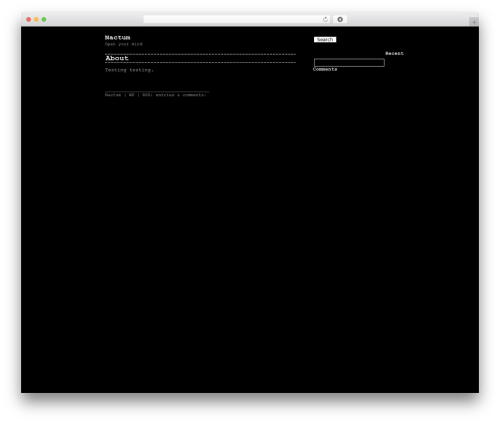The height and width of the screenshot is (423, 500).
Task: Click the browser download icon button
Action: pyautogui.click(x=340, y=19)
